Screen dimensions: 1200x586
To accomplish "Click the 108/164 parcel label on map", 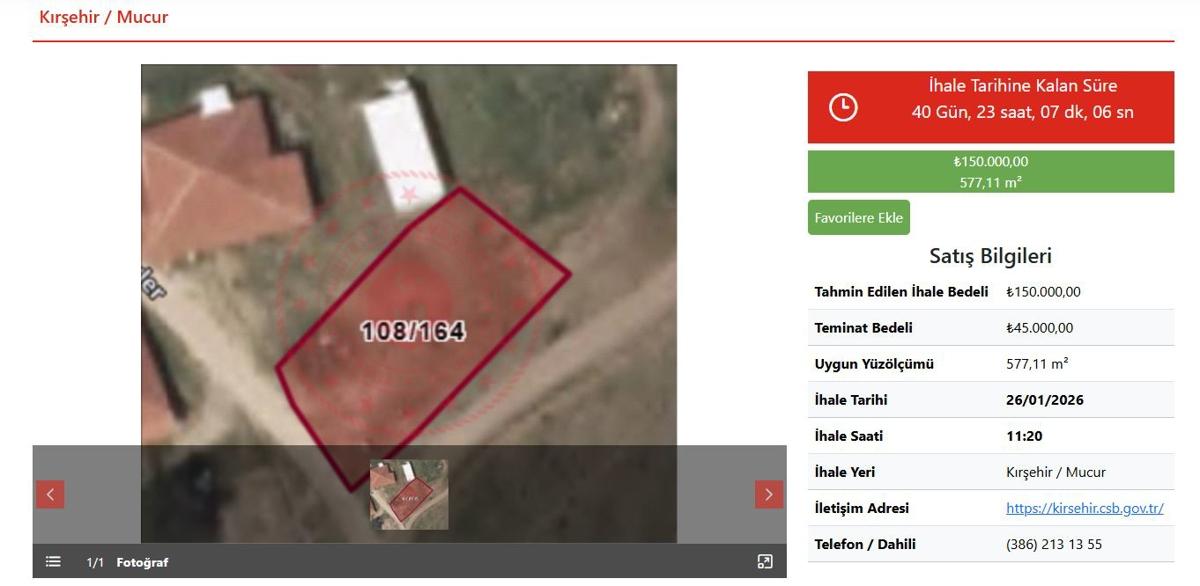I will pos(412,330).
